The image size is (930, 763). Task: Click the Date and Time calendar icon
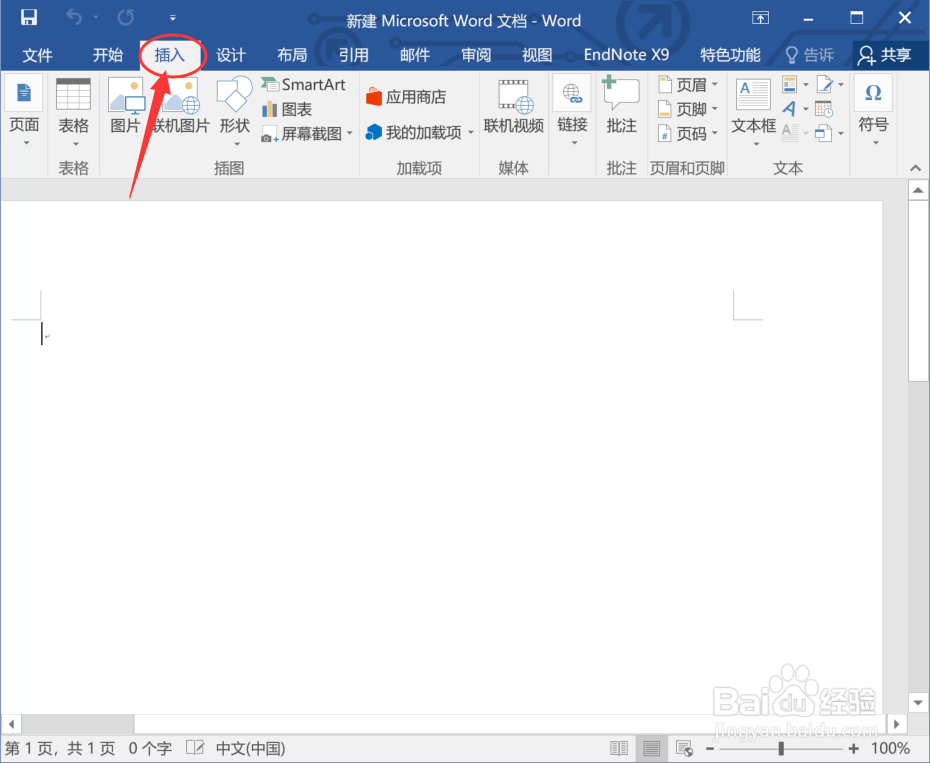tap(824, 109)
